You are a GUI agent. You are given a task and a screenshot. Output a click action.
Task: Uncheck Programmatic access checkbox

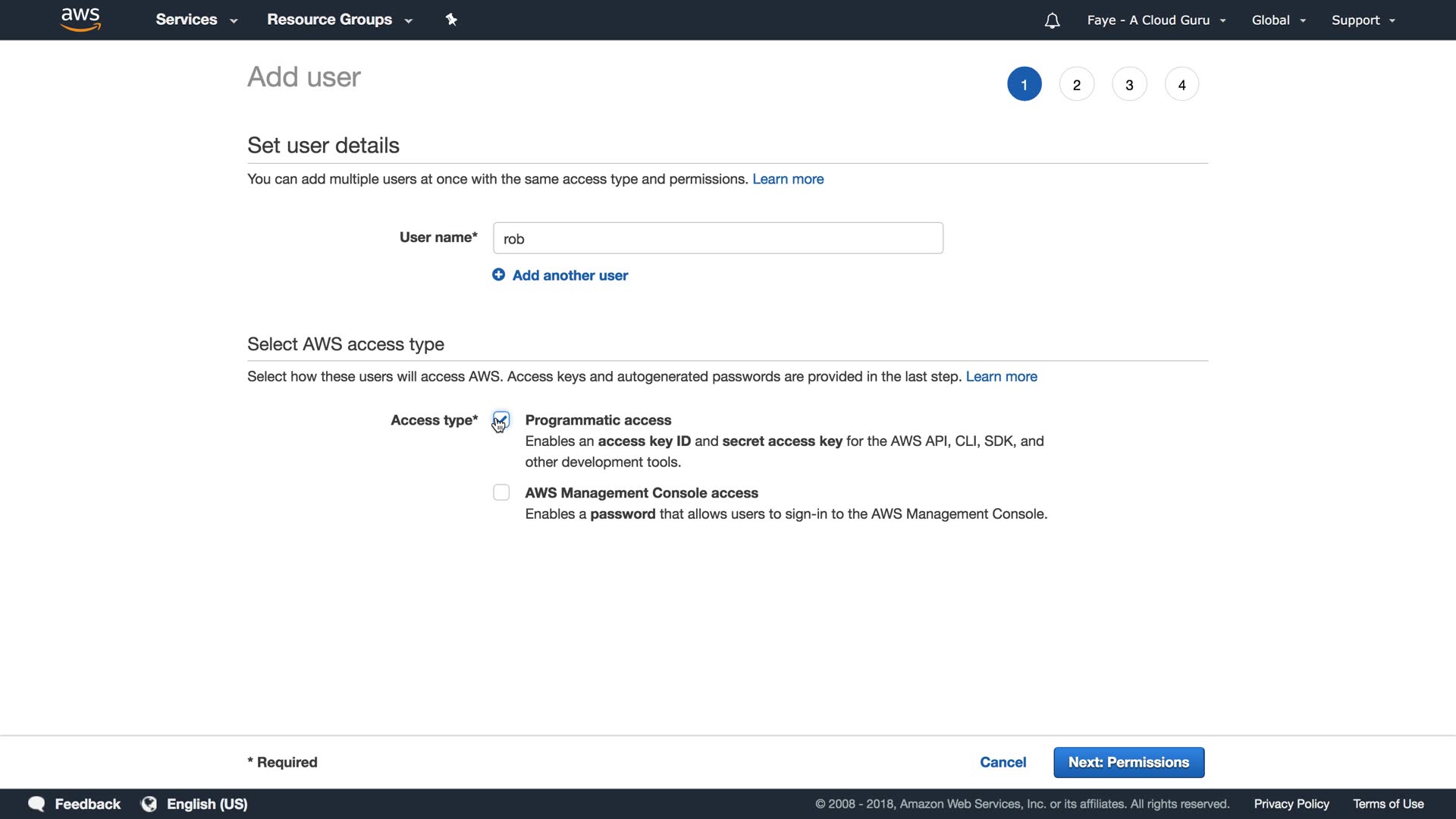501,419
